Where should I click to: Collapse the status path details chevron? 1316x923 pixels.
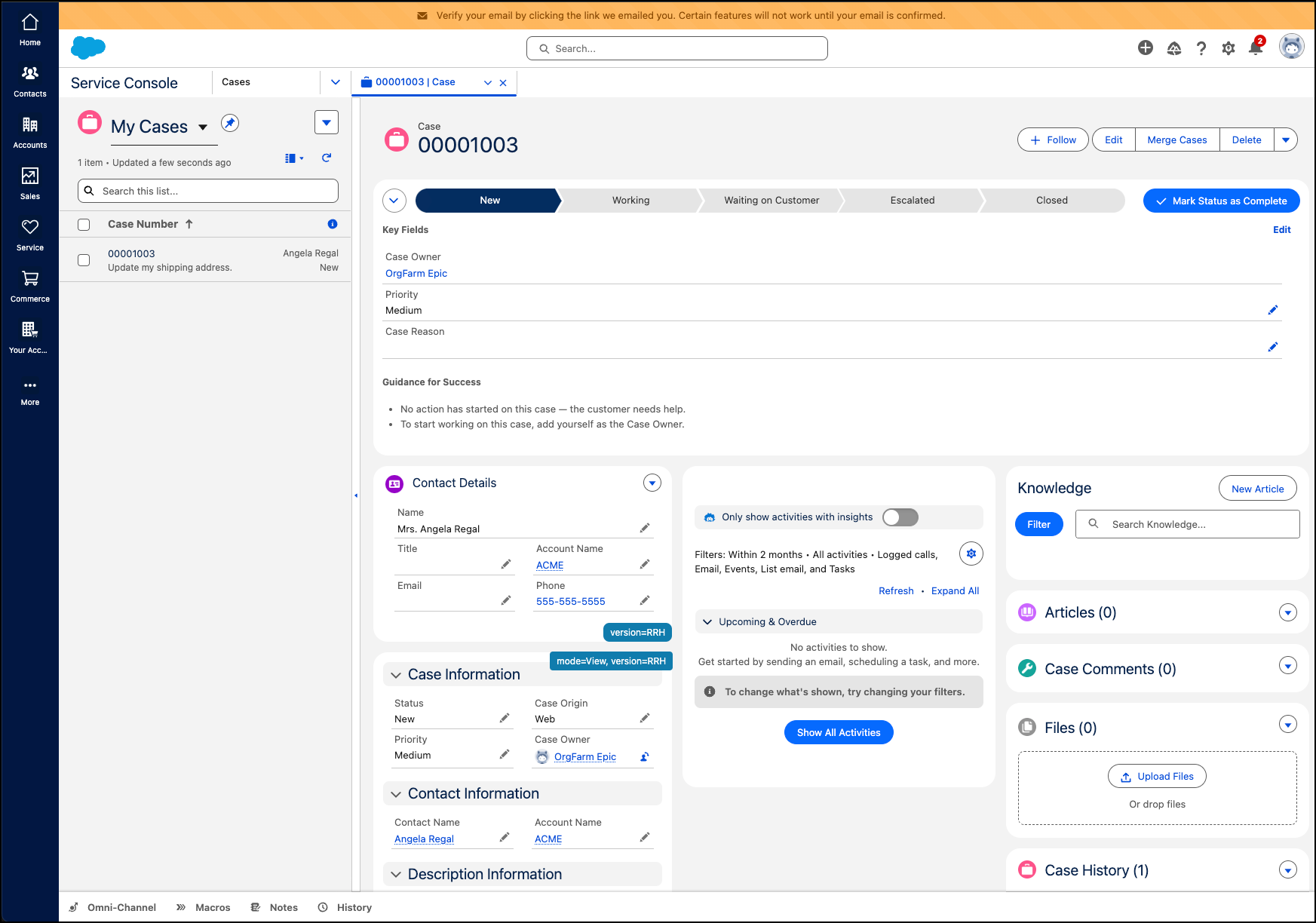394,201
